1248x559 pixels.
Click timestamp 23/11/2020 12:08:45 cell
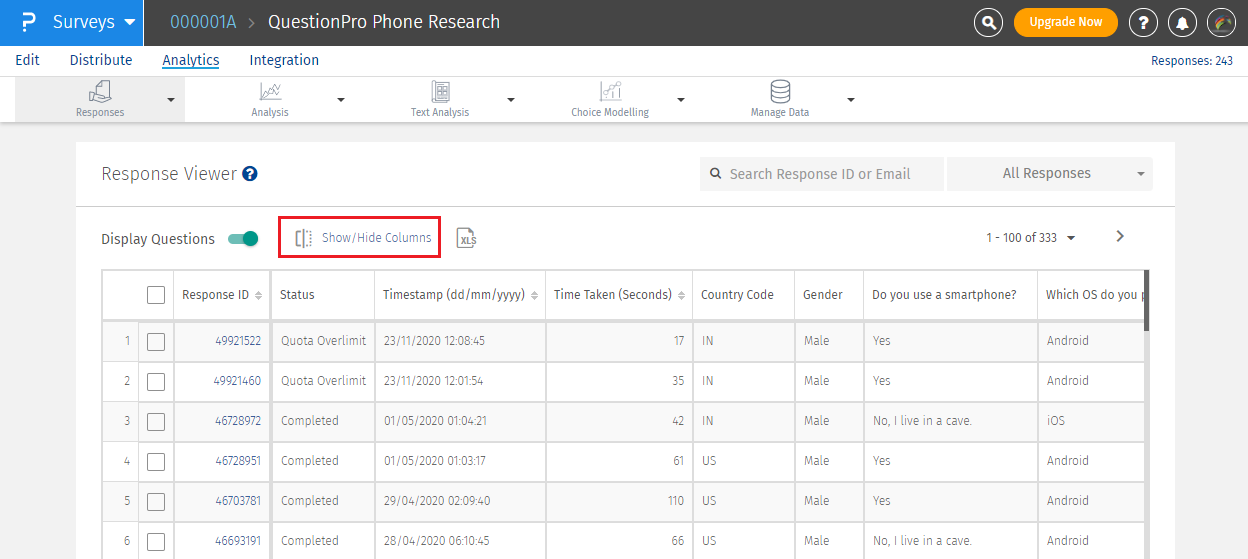tap(460, 341)
